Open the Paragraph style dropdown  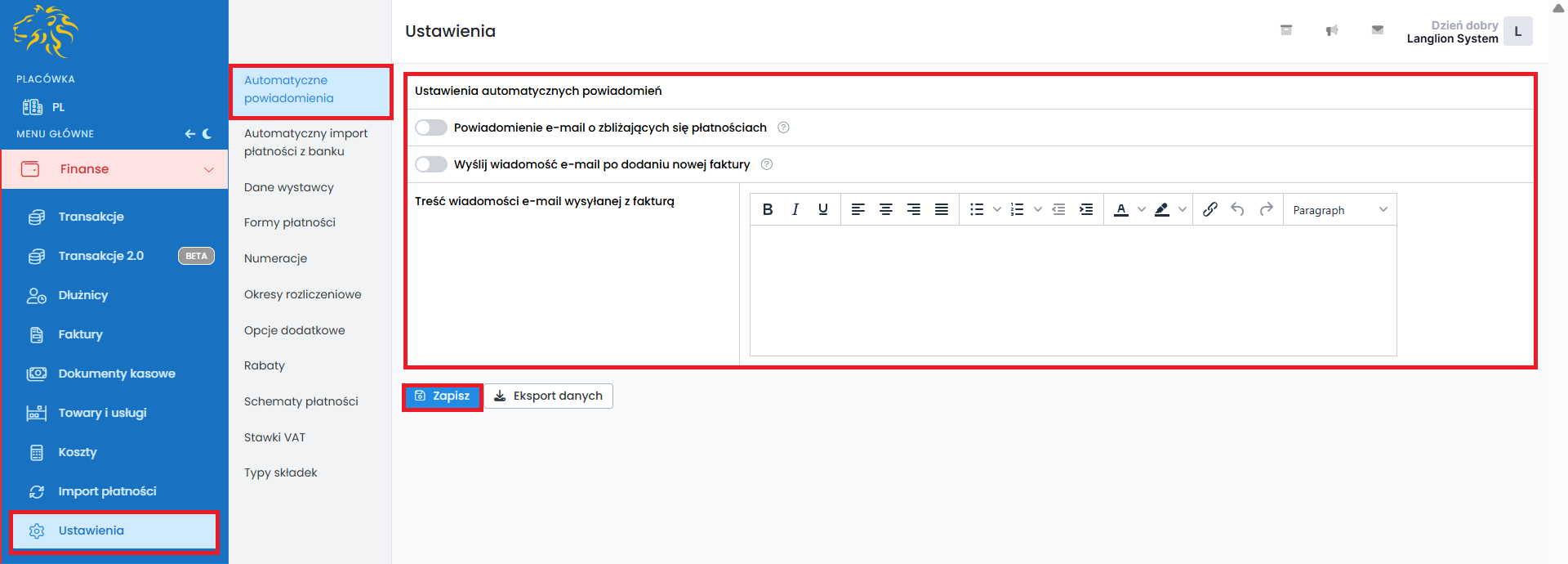click(1339, 210)
